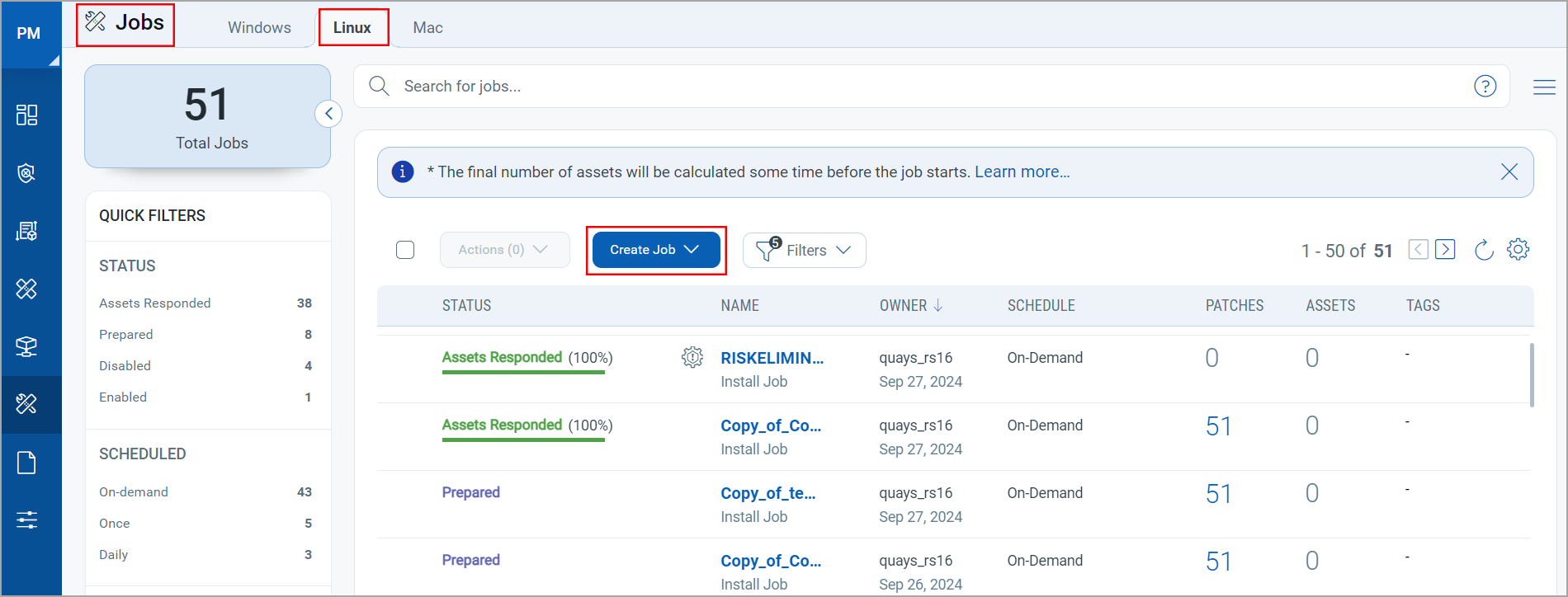Switch to the Windows tab

click(x=259, y=28)
